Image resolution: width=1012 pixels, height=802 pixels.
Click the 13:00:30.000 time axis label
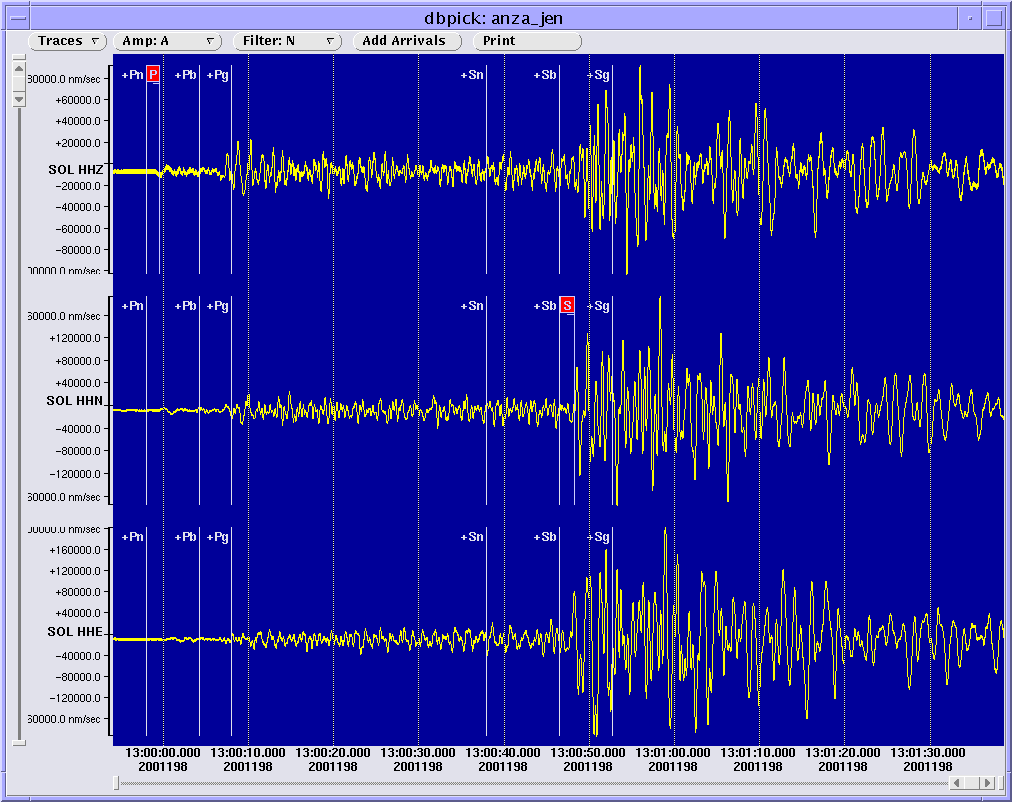point(418,753)
